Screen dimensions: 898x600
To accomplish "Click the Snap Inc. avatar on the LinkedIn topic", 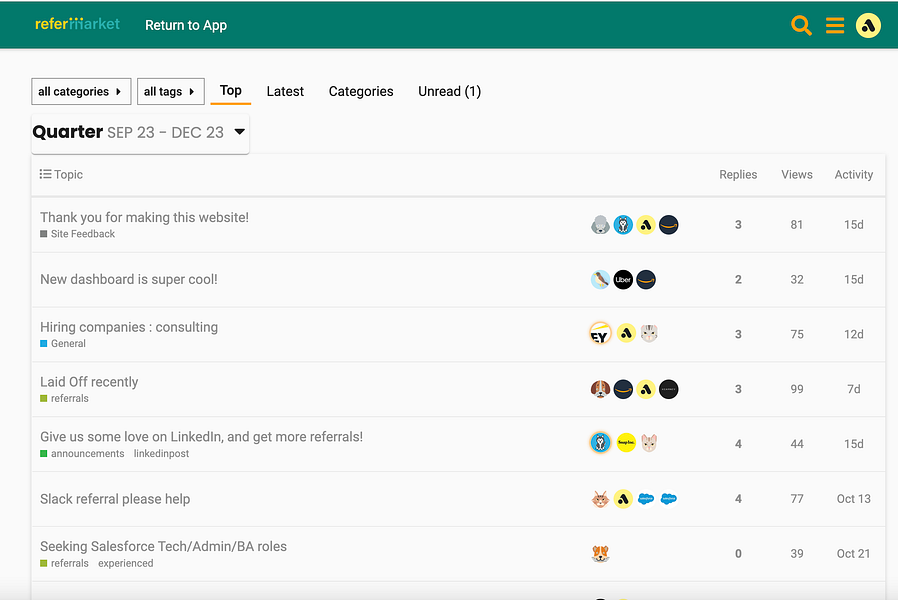I will (626, 443).
